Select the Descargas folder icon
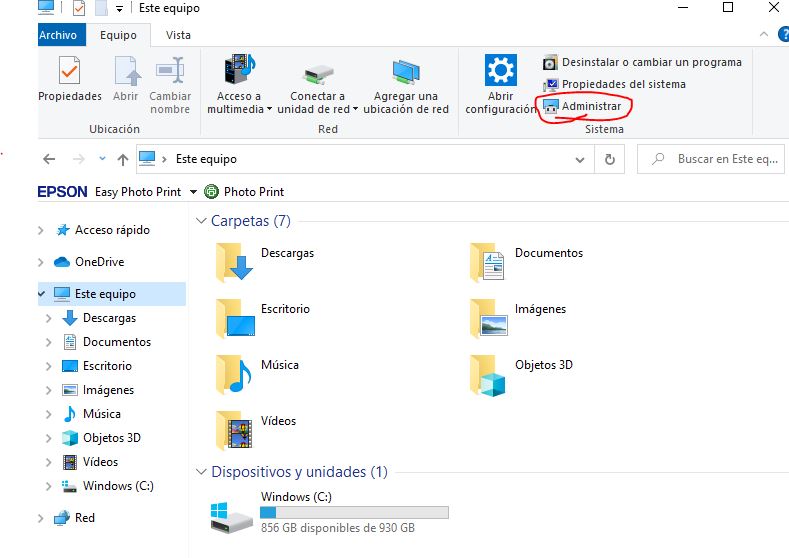 (234, 263)
